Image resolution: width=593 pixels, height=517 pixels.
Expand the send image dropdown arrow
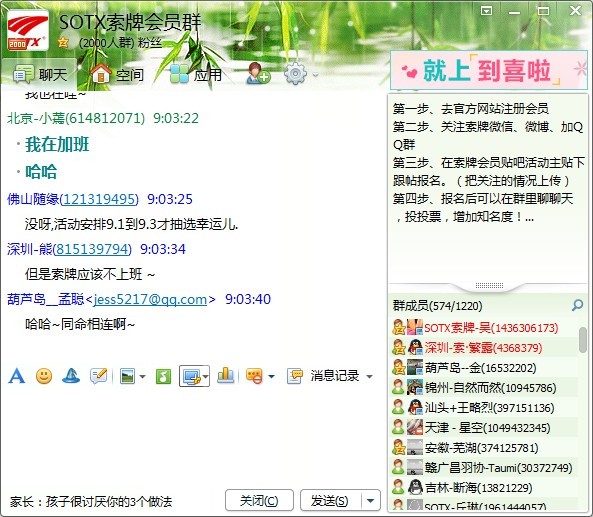[143, 376]
